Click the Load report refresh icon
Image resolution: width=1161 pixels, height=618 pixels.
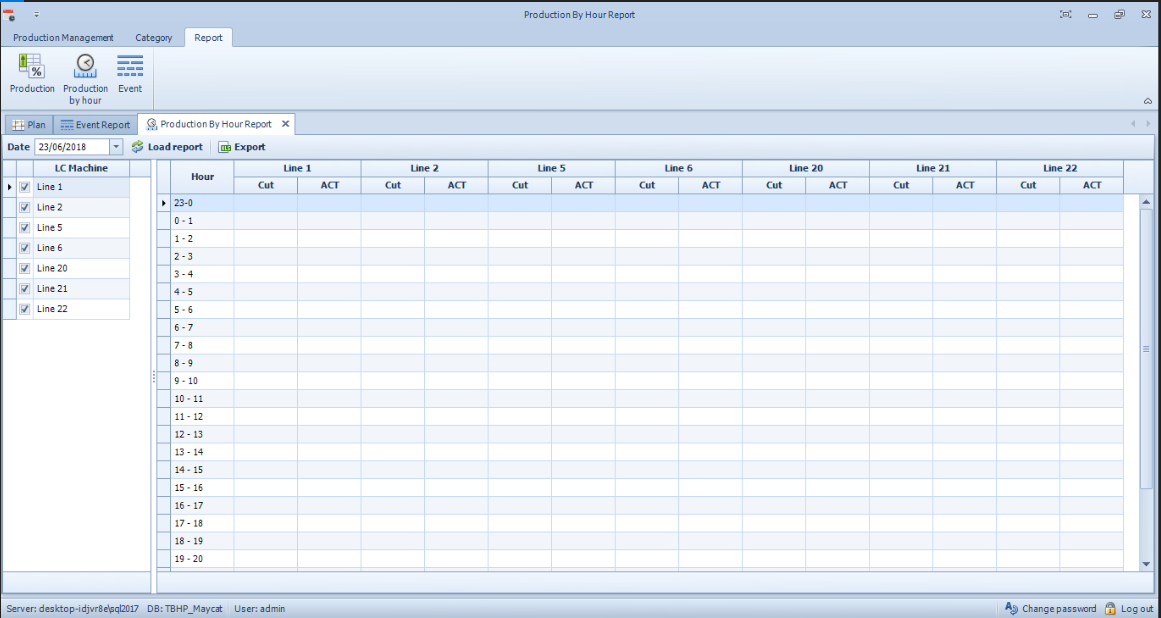point(138,147)
